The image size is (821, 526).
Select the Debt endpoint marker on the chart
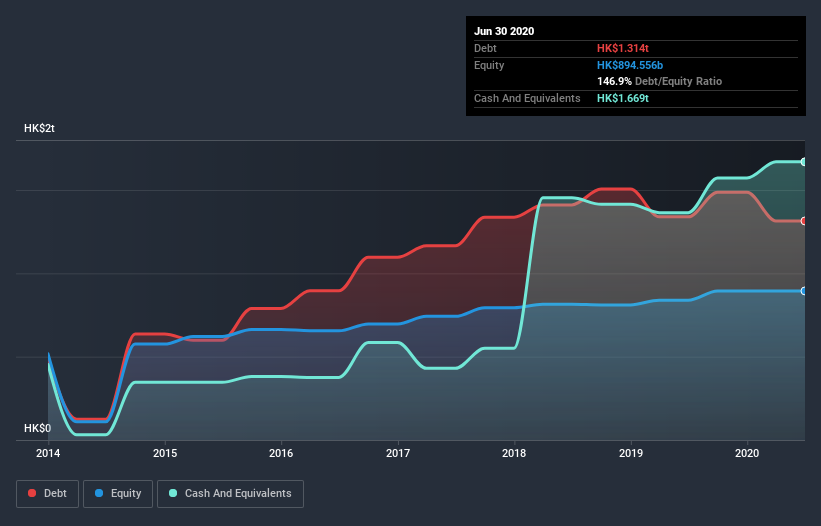click(x=804, y=221)
